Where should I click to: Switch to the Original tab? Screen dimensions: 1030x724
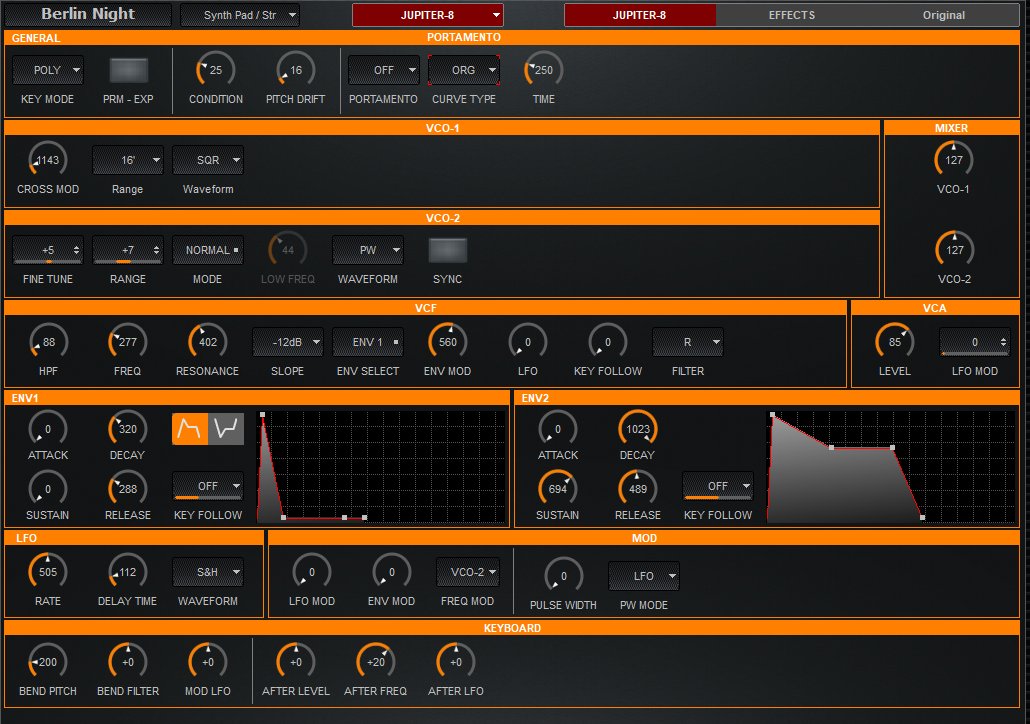pos(944,15)
